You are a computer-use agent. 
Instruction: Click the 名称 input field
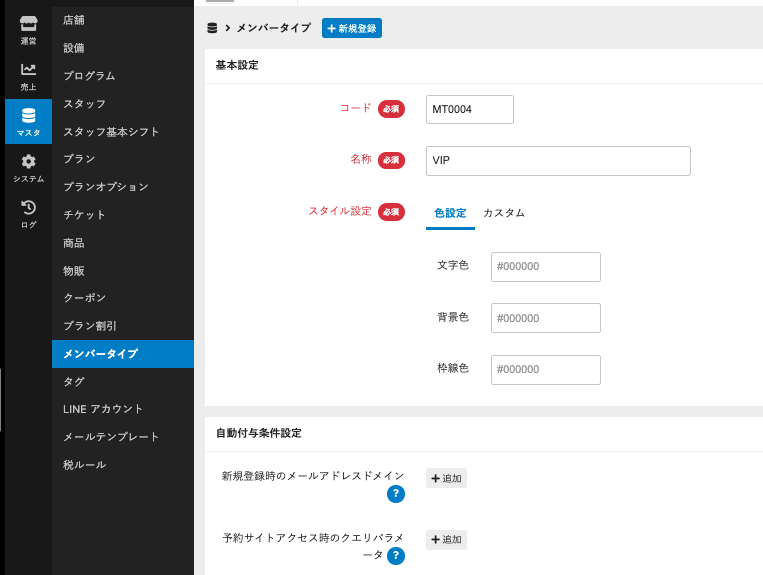point(557,161)
